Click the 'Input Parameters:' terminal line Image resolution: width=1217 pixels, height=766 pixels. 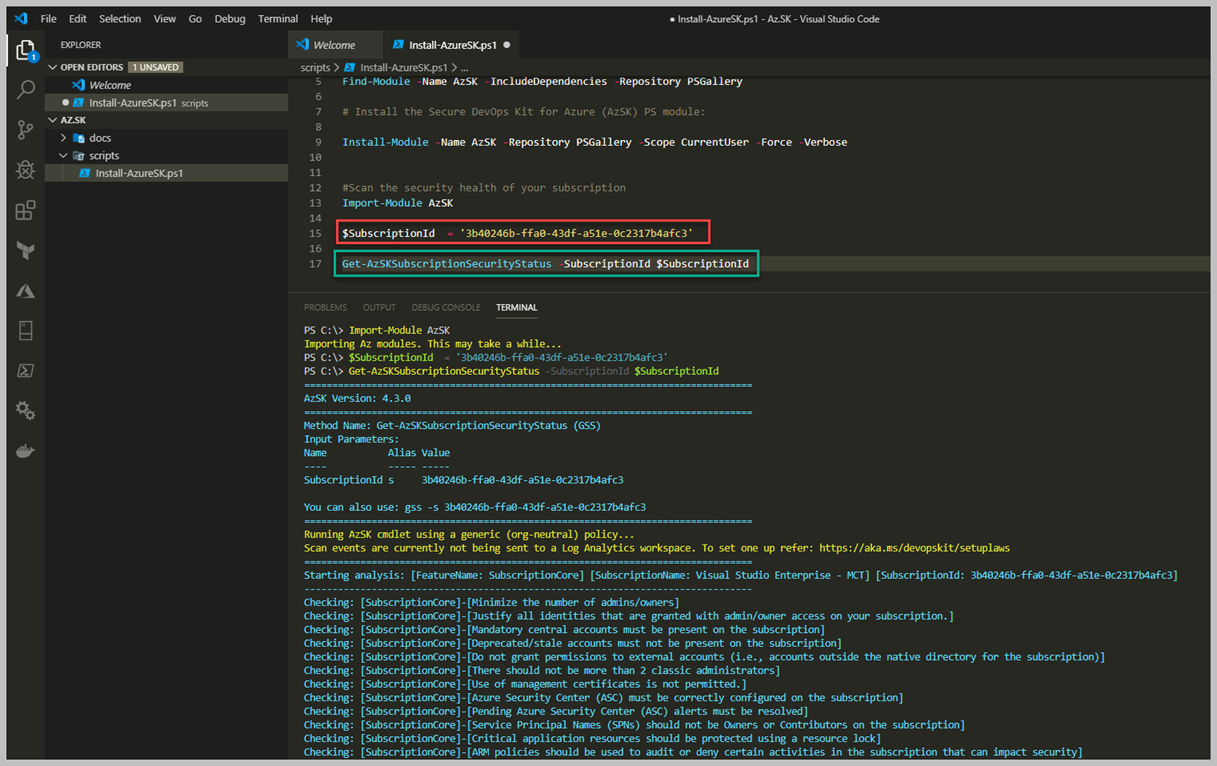click(351, 439)
